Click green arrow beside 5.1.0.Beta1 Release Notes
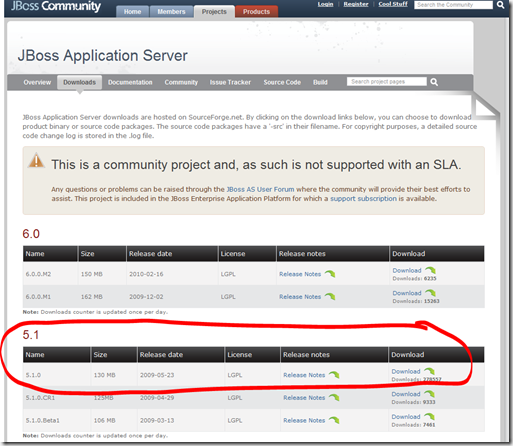 (x=334, y=420)
